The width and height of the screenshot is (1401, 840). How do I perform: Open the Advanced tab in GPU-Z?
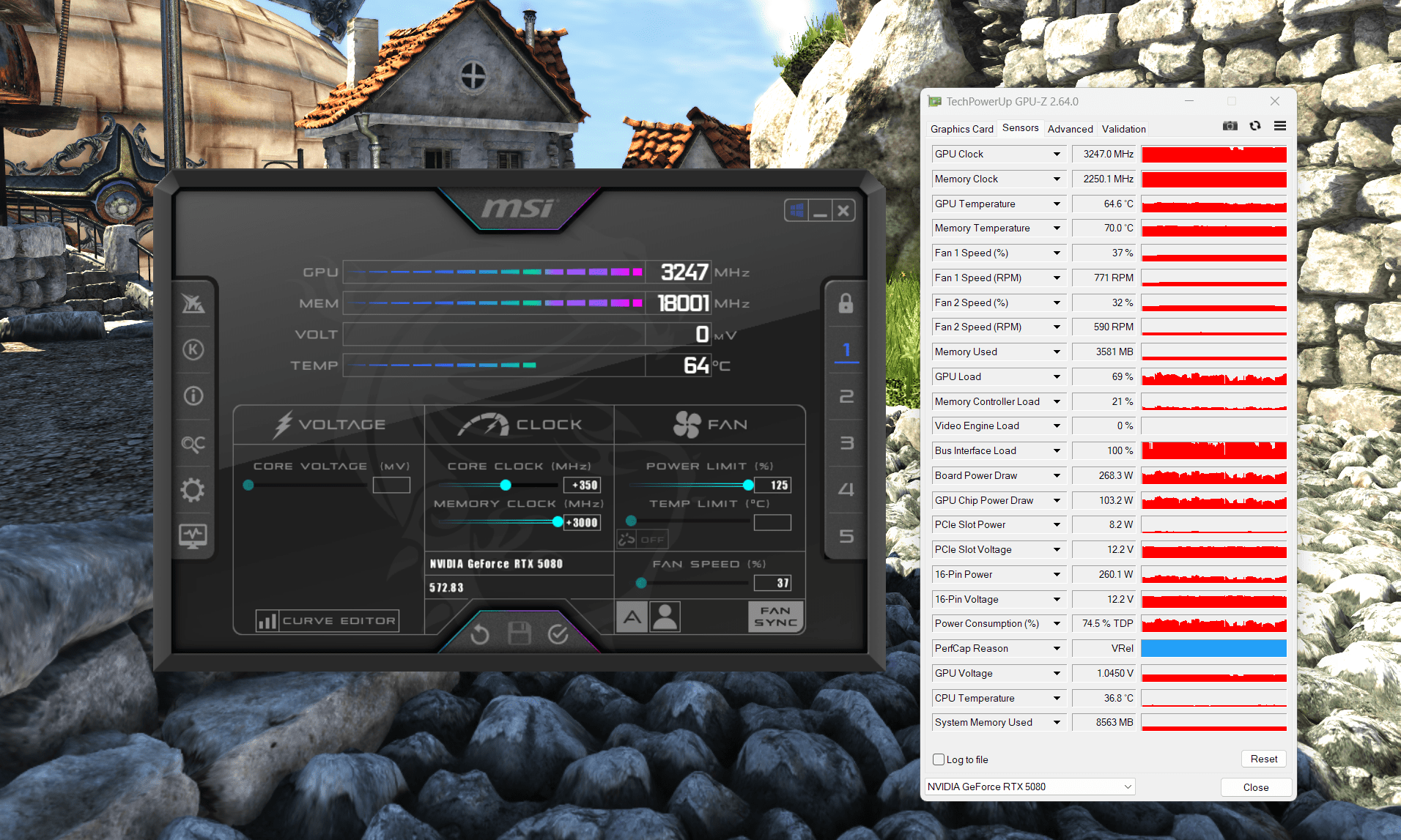[1071, 129]
